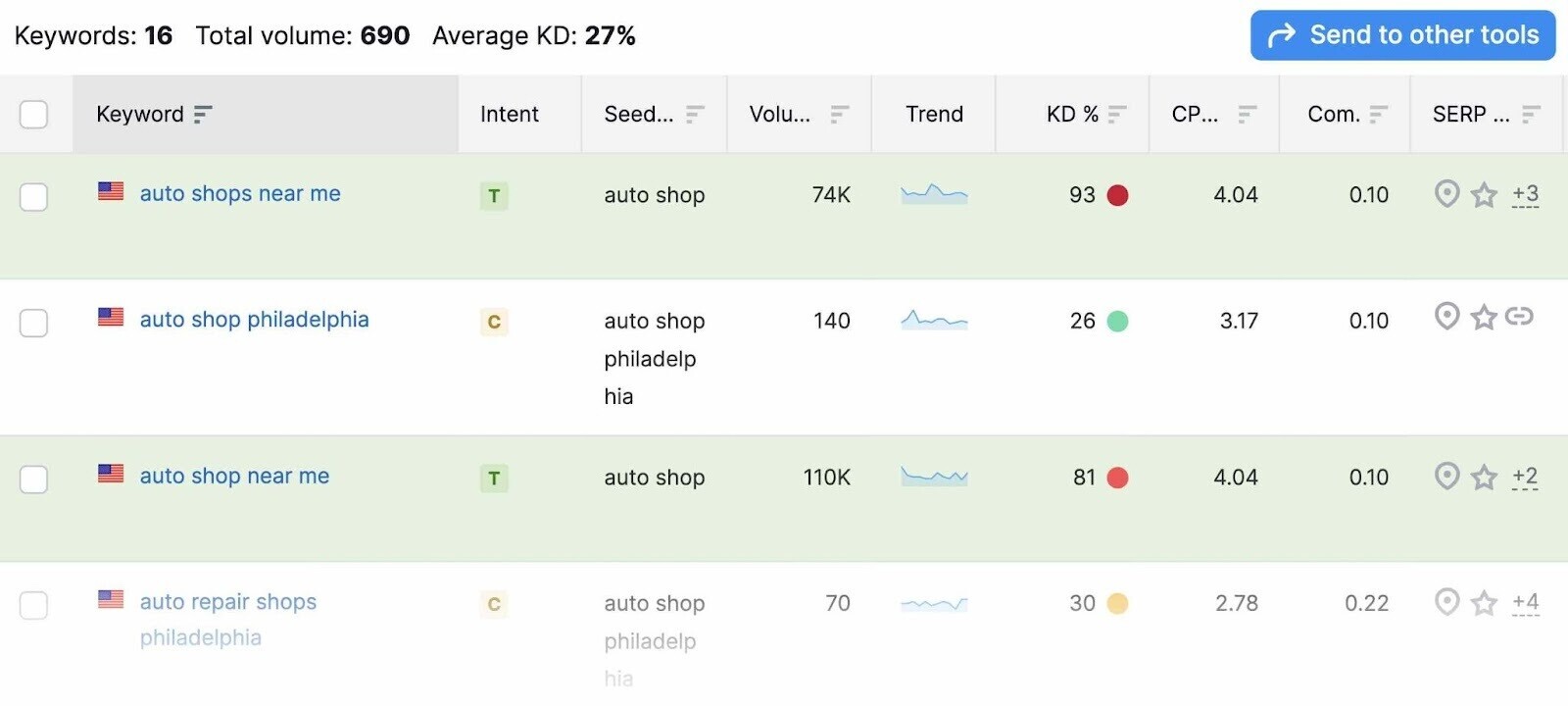
Task: Expand +2 more SERP features for auto shop near me
Action: coord(1525,477)
